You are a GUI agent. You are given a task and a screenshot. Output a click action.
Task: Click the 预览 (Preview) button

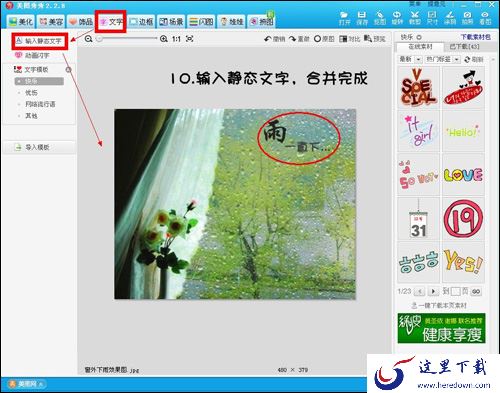375,39
